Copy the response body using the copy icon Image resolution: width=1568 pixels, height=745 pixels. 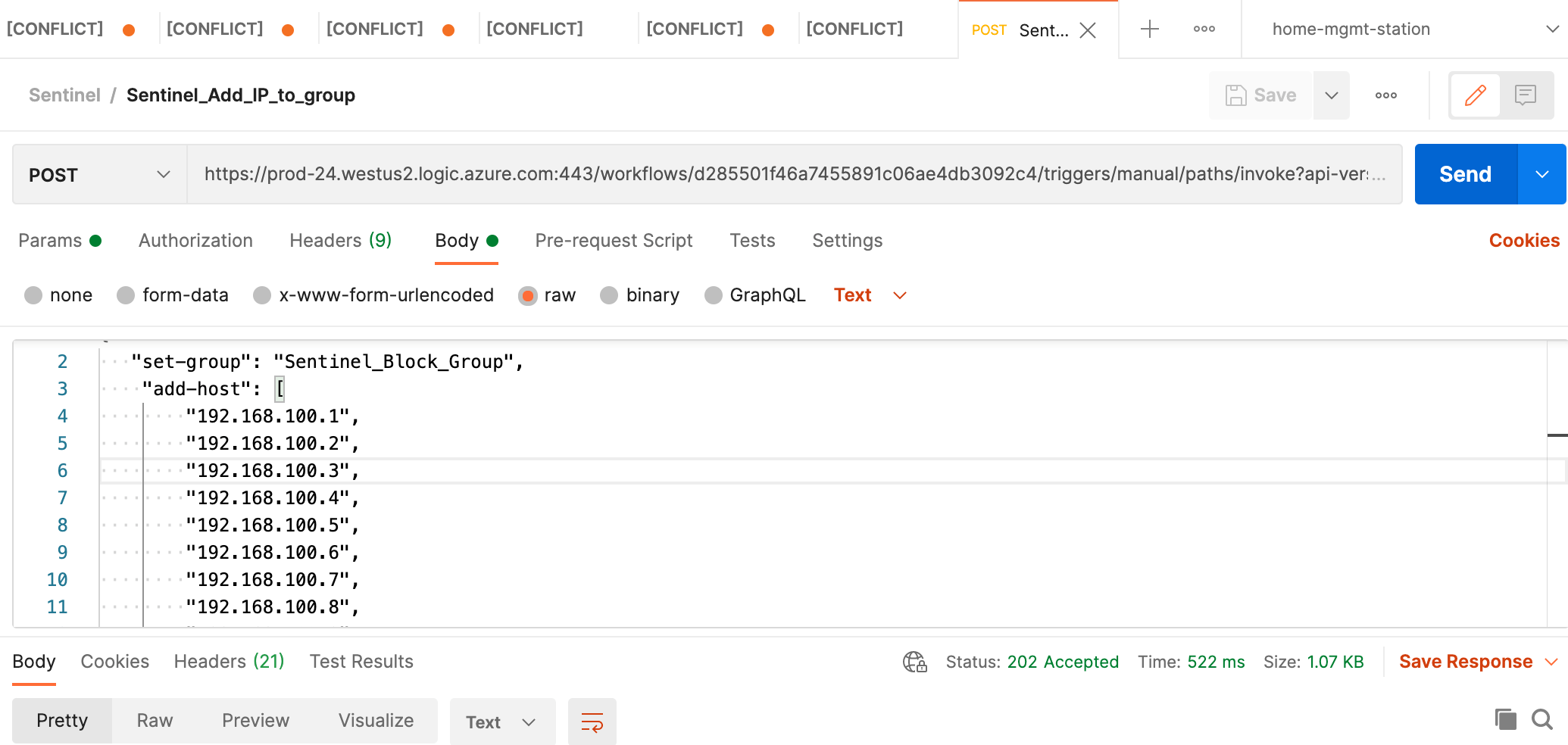pyautogui.click(x=1506, y=720)
